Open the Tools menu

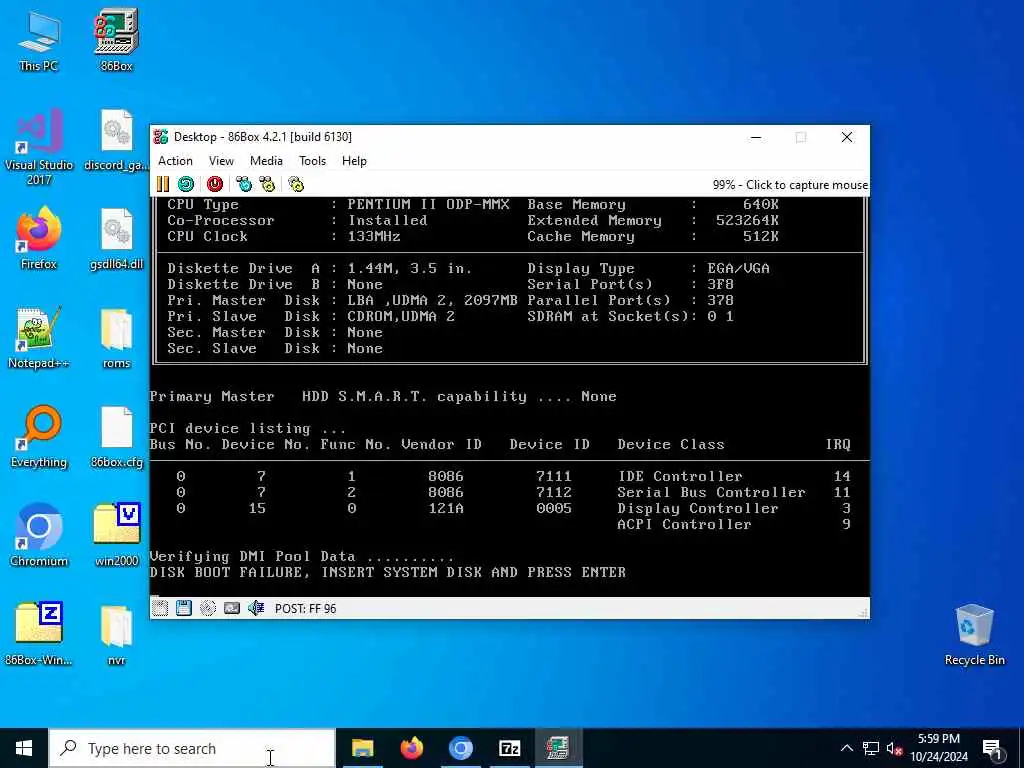[312, 161]
